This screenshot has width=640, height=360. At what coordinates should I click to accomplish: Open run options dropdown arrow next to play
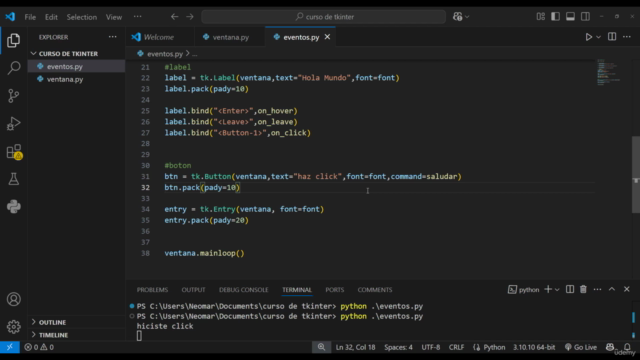(x=598, y=37)
